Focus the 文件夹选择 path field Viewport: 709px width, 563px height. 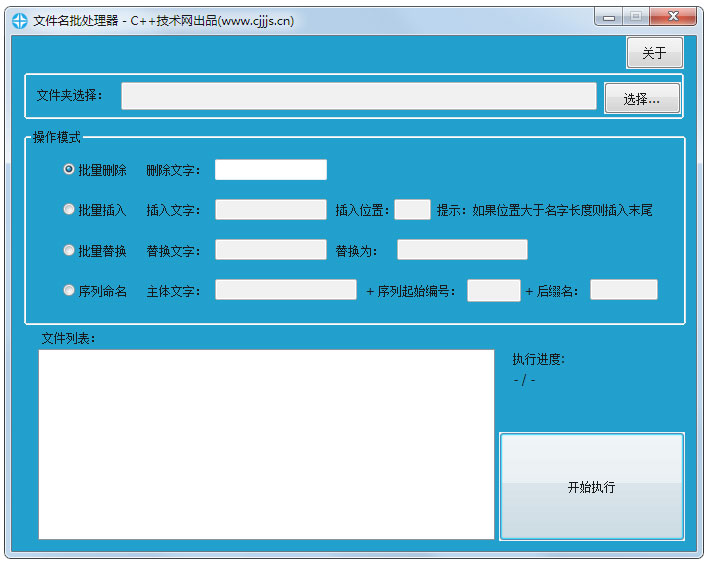click(359, 96)
